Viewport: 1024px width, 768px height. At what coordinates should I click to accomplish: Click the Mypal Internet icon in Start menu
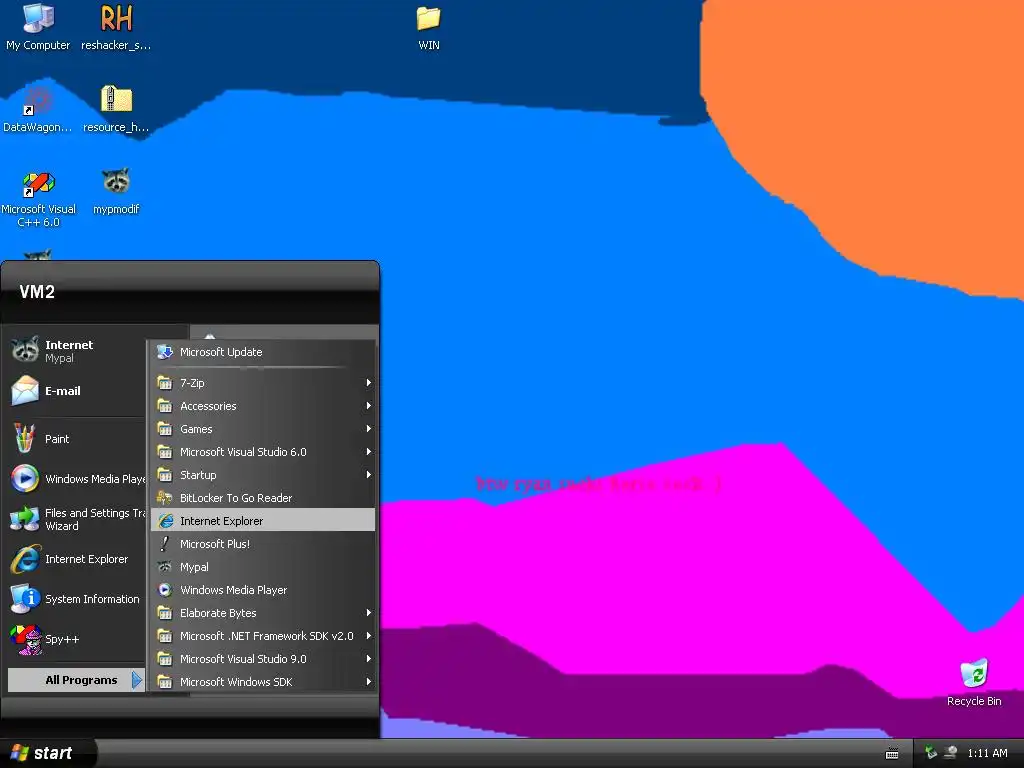(x=25, y=350)
